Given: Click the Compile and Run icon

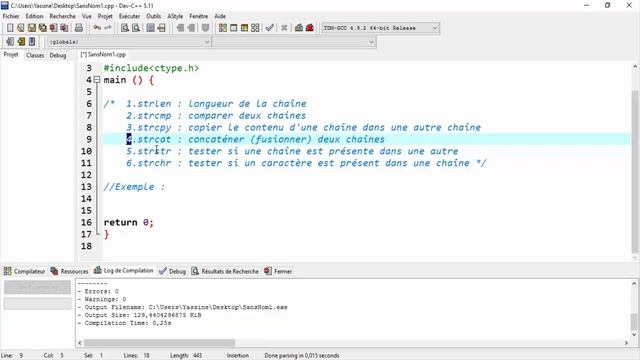Looking at the screenshot, I should point(244,28).
